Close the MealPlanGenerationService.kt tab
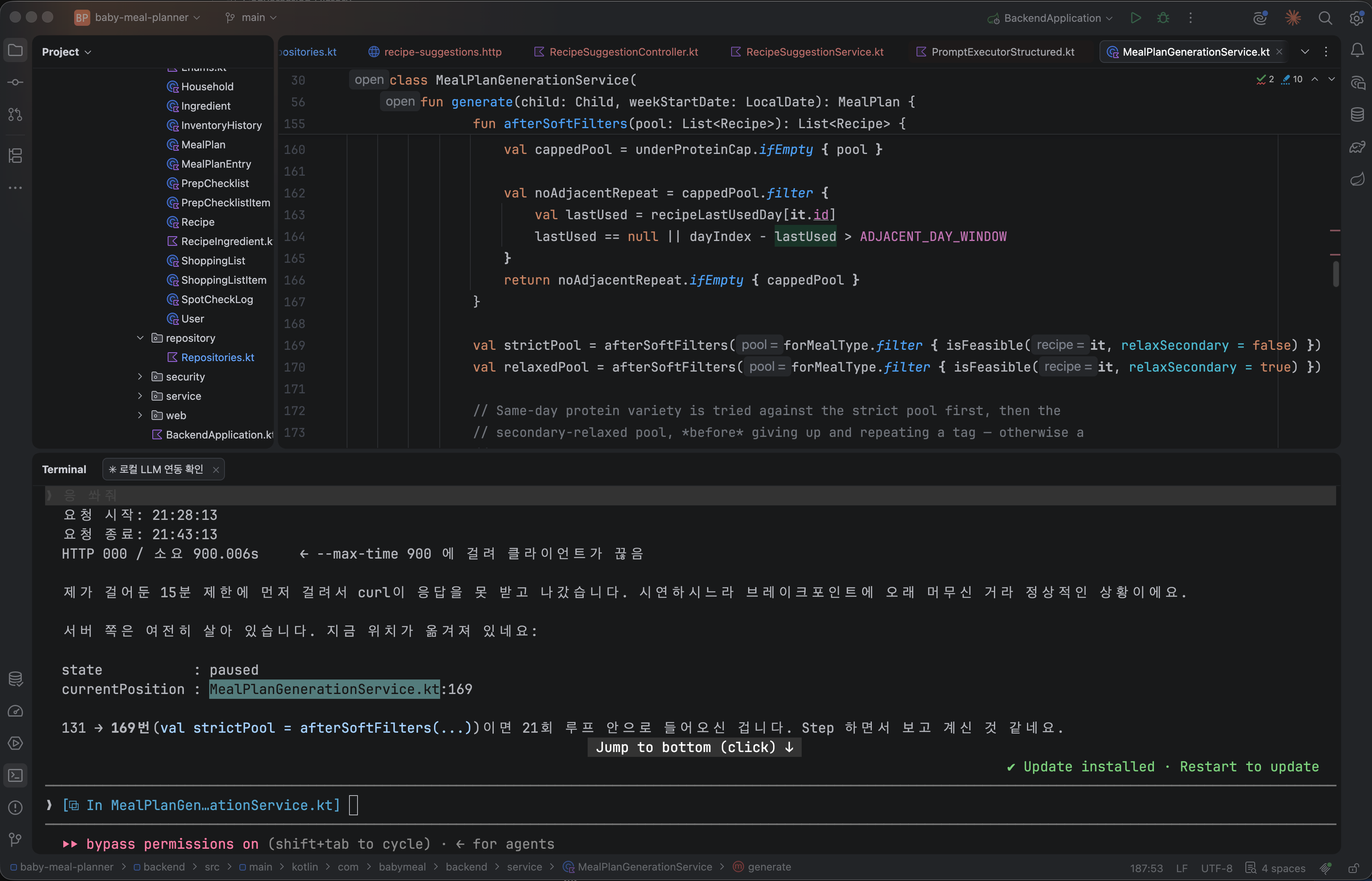This screenshot has width=1372, height=881. 1279,52
